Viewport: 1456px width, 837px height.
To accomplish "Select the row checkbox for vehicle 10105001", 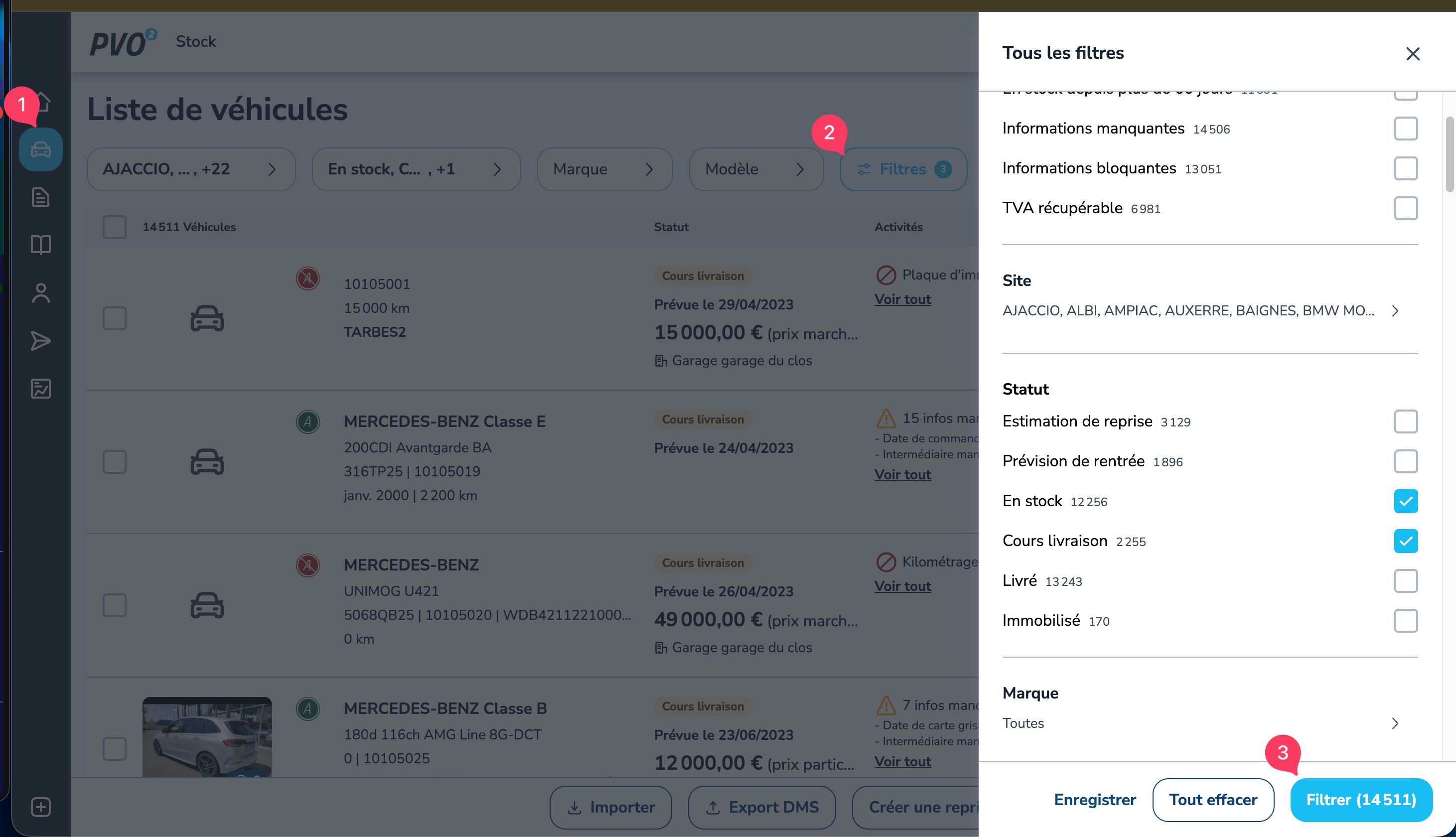I will tap(115, 318).
